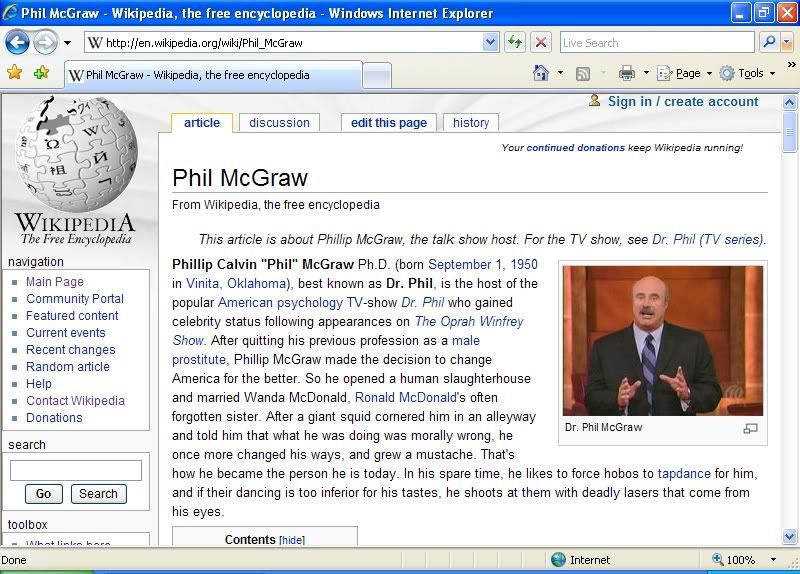Open Recent changes link
The image size is (800, 574).
(70, 350)
